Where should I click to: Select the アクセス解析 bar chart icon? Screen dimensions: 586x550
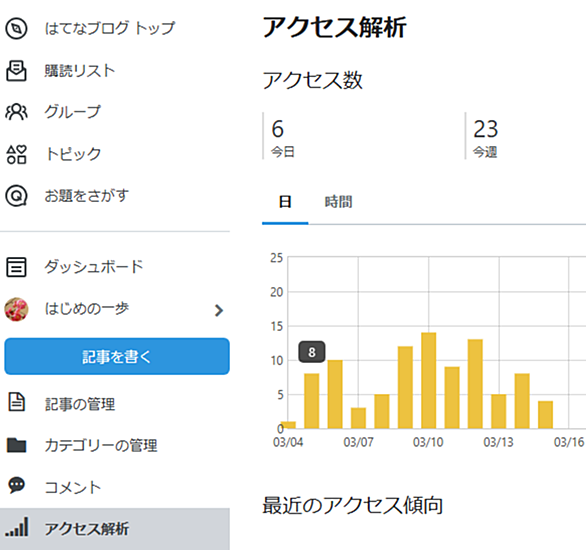(x=17, y=527)
